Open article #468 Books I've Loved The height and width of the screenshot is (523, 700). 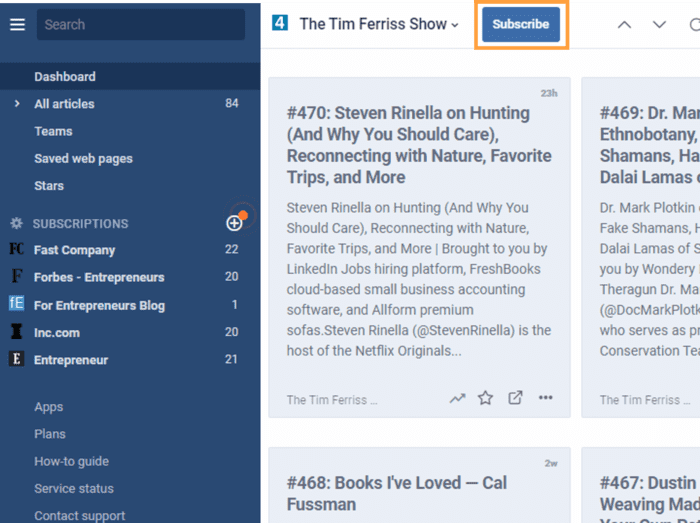[396, 494]
